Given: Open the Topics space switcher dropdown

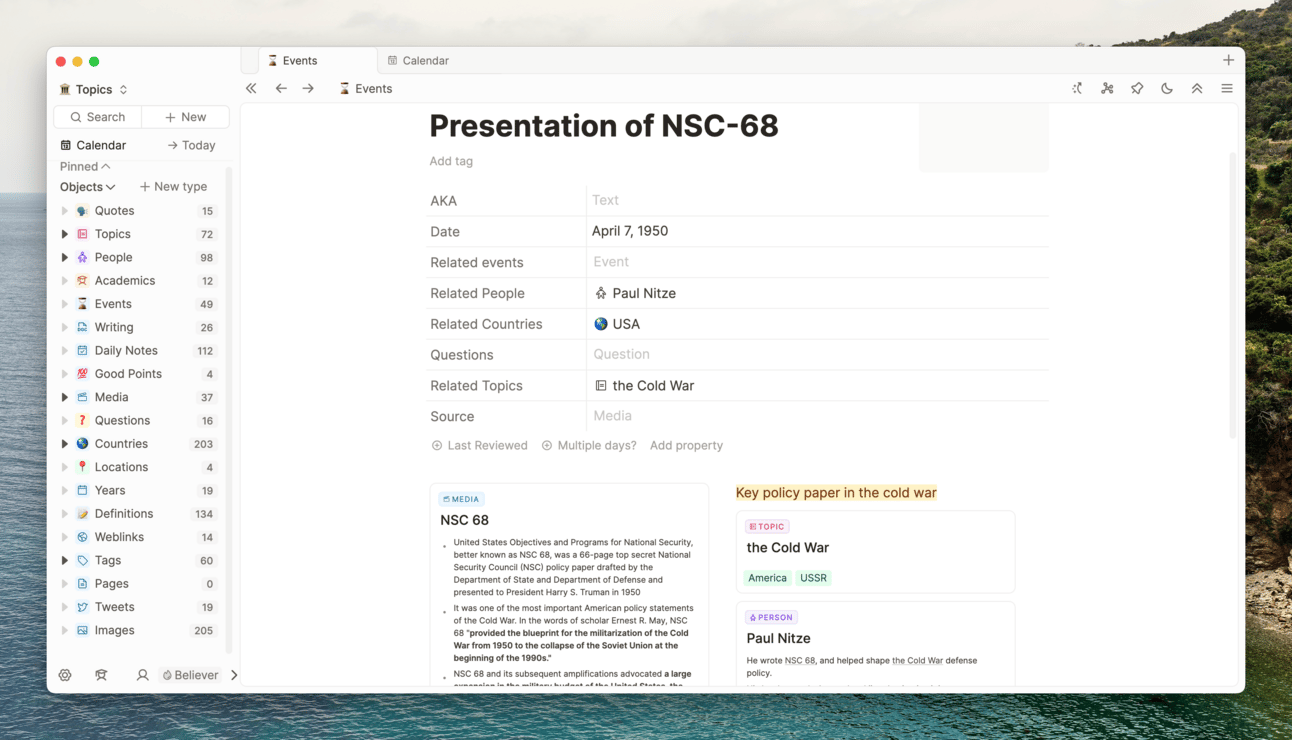Looking at the screenshot, I should 94,89.
